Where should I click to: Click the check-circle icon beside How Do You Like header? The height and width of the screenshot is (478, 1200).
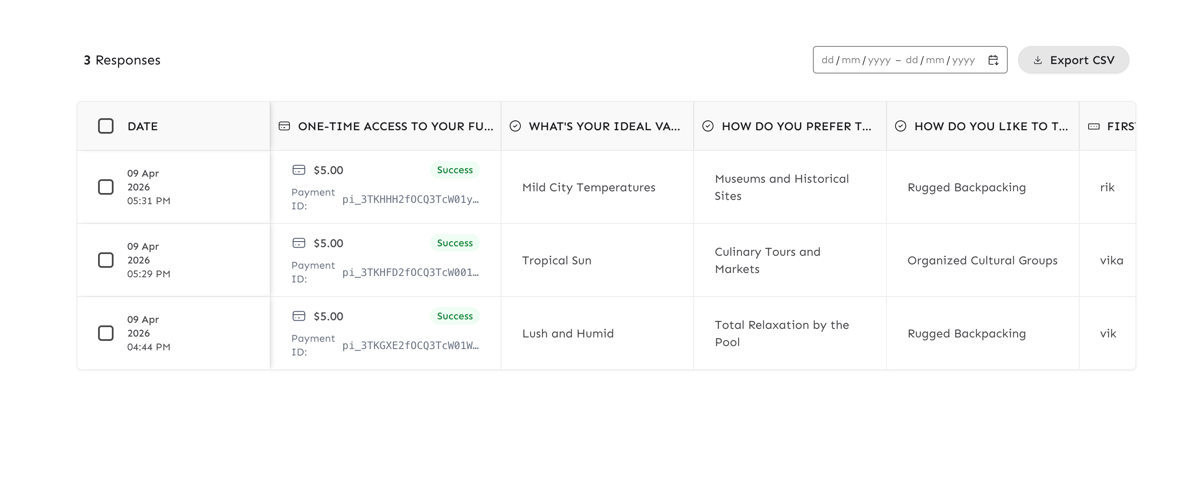click(x=900, y=126)
